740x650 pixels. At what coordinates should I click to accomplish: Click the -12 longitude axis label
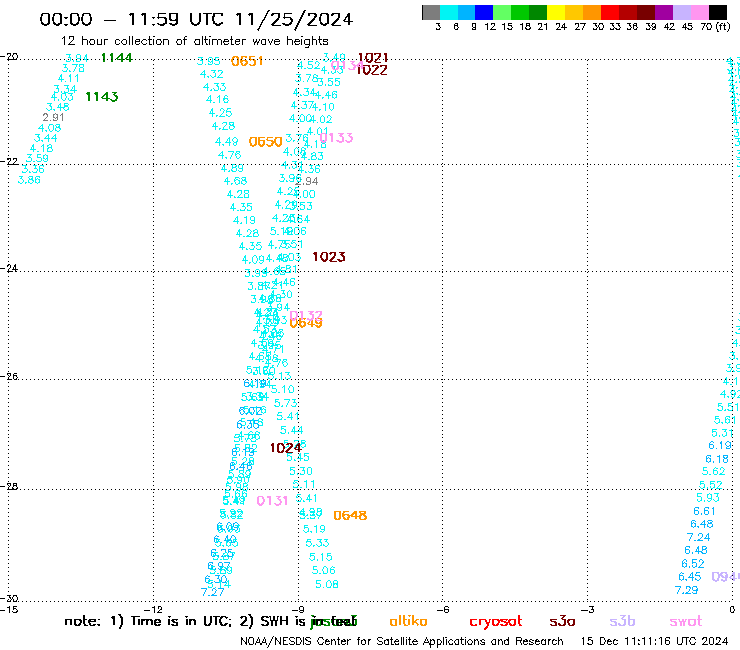155,609
